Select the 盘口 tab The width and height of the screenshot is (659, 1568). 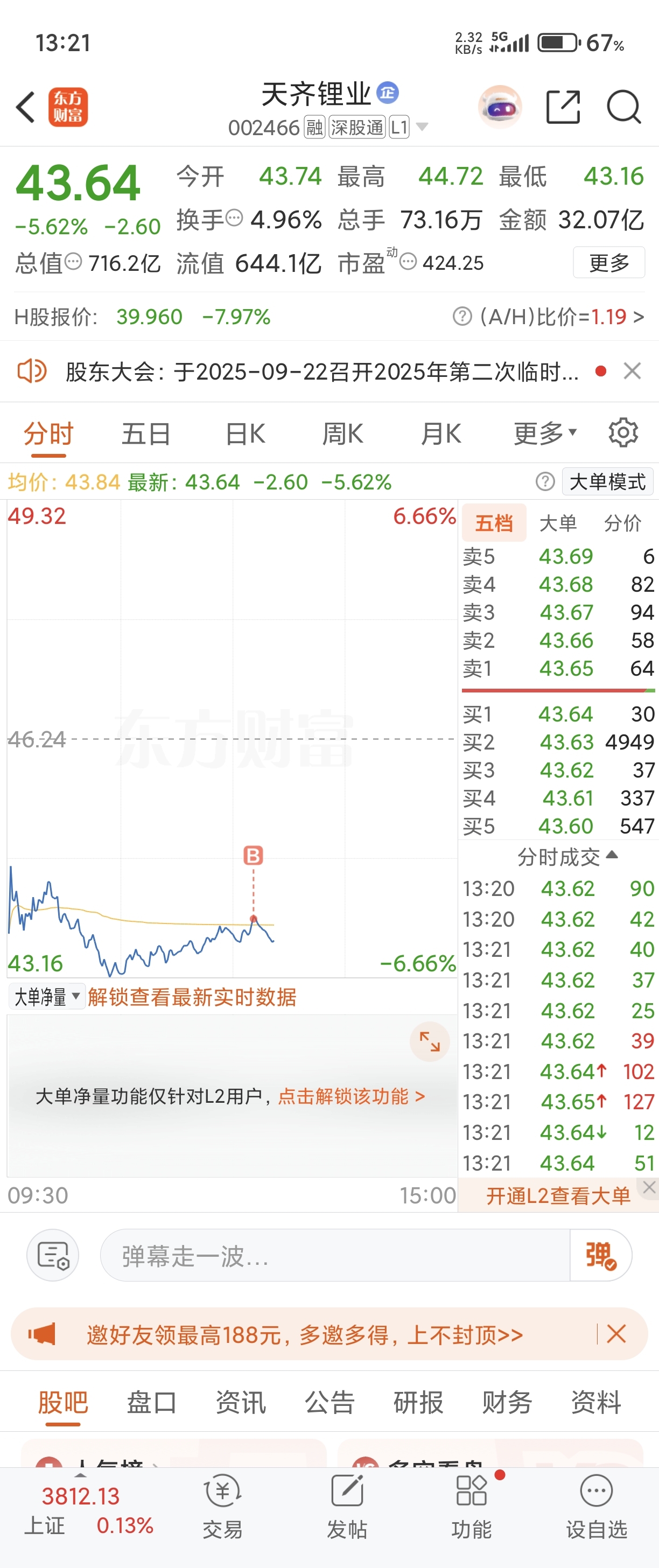(151, 1403)
